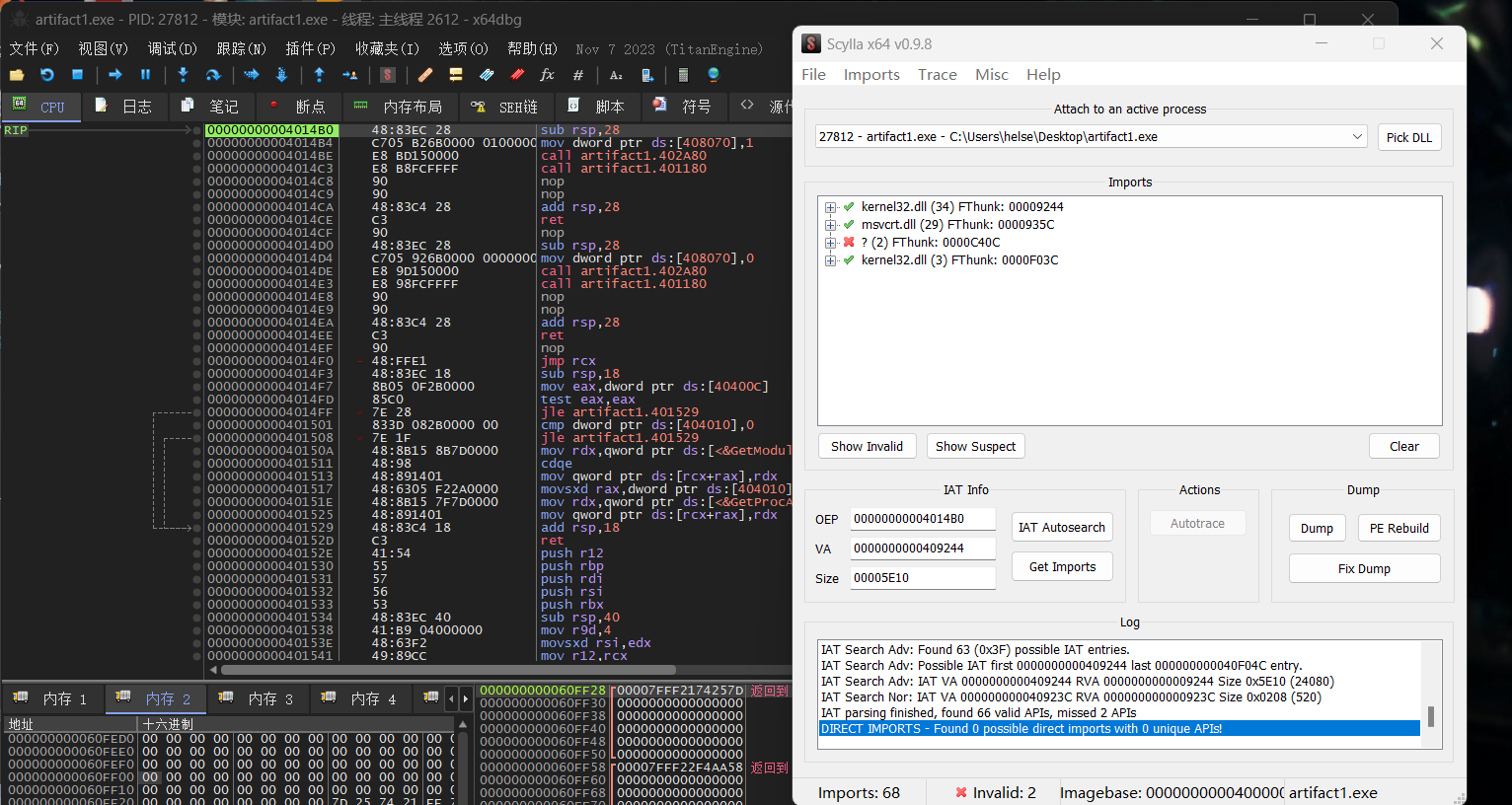Viewport: 1512px width, 805px height.
Task: Click the Fix Dump button
Action: tap(1364, 569)
